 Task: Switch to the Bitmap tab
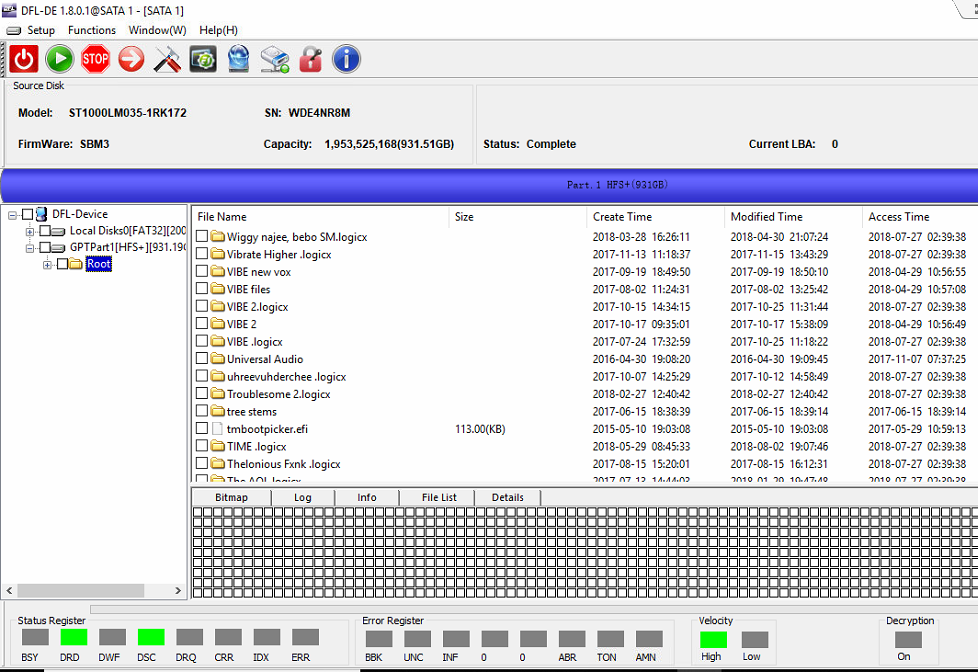231,497
